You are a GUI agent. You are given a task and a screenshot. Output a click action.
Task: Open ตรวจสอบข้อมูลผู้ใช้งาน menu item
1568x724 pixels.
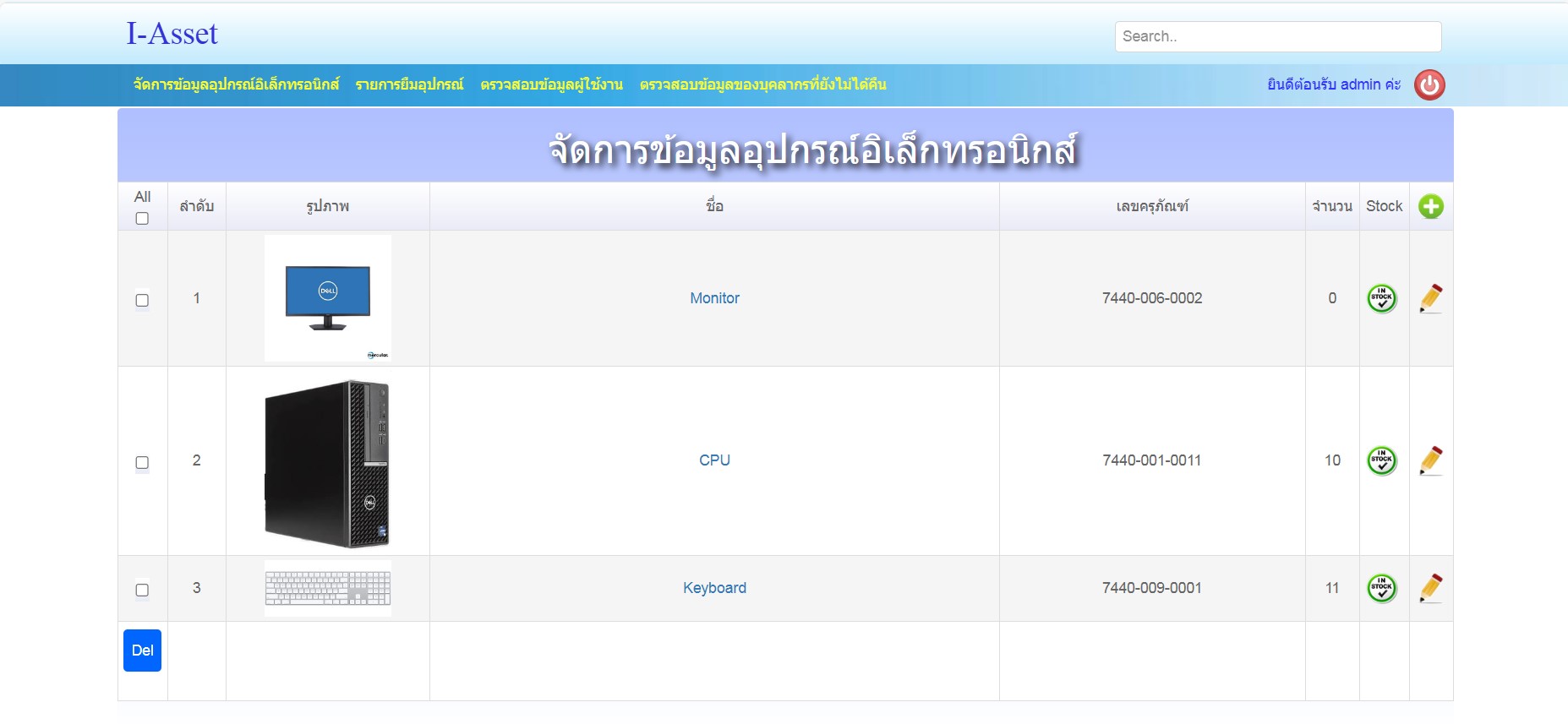pyautogui.click(x=551, y=84)
